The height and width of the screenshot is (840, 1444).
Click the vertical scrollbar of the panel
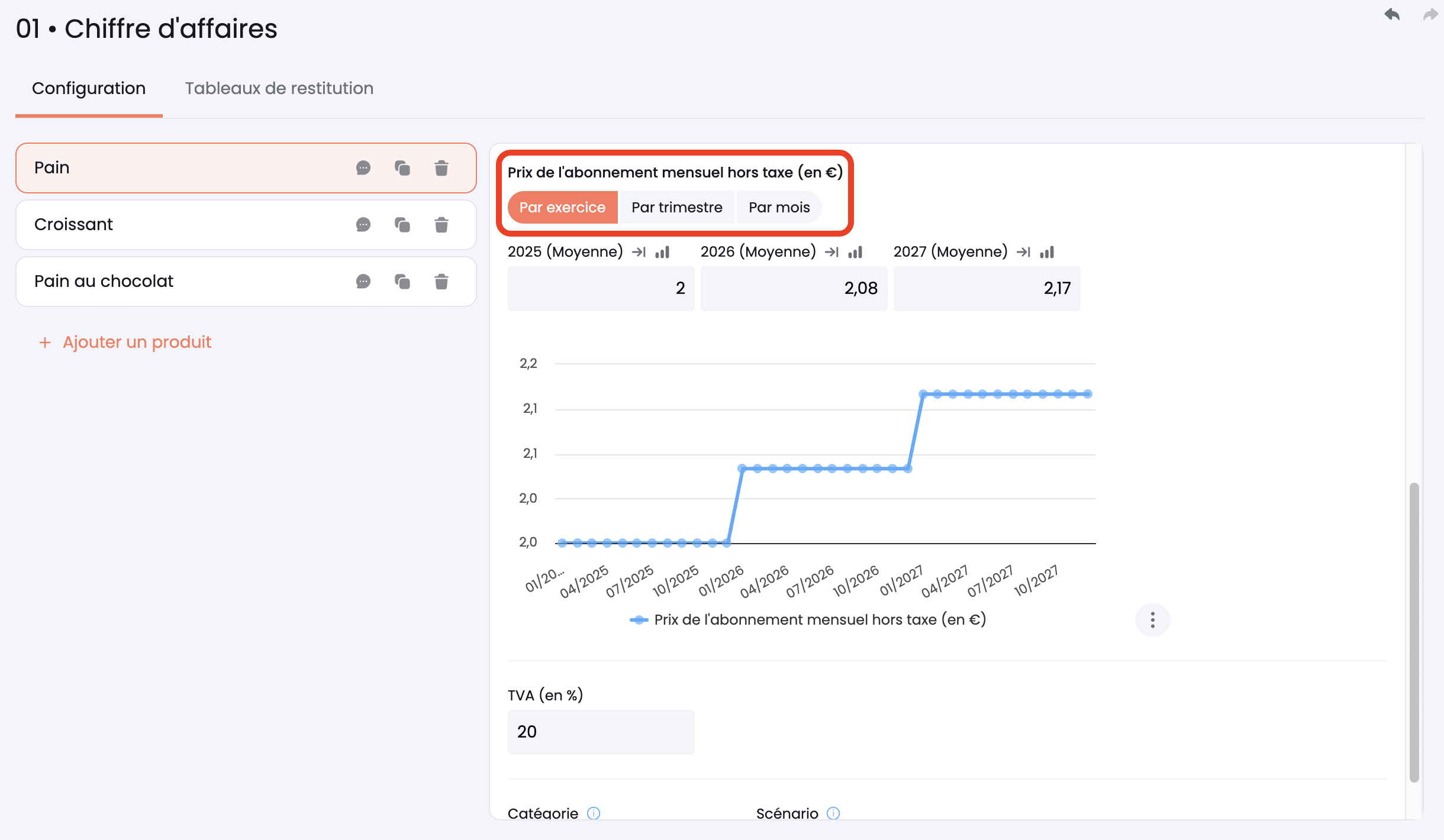[1414, 632]
